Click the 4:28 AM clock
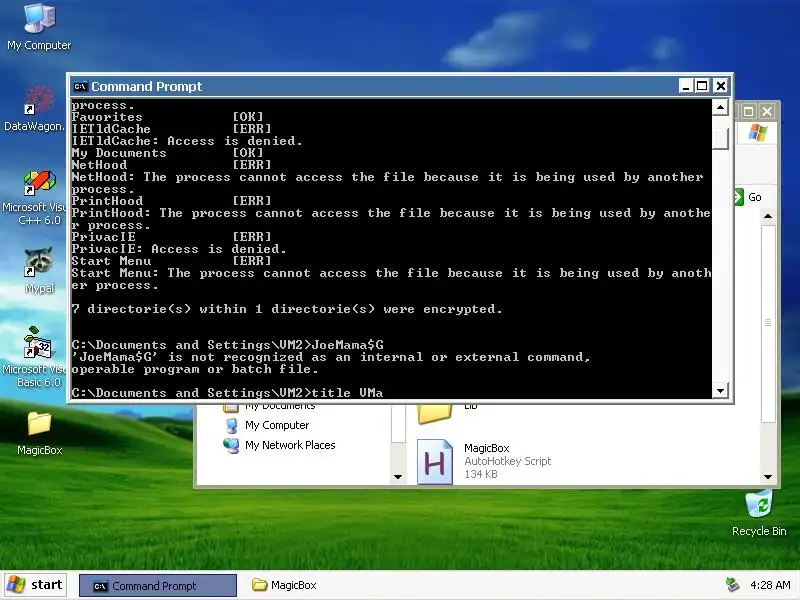This screenshot has height=600, width=800. [770, 585]
